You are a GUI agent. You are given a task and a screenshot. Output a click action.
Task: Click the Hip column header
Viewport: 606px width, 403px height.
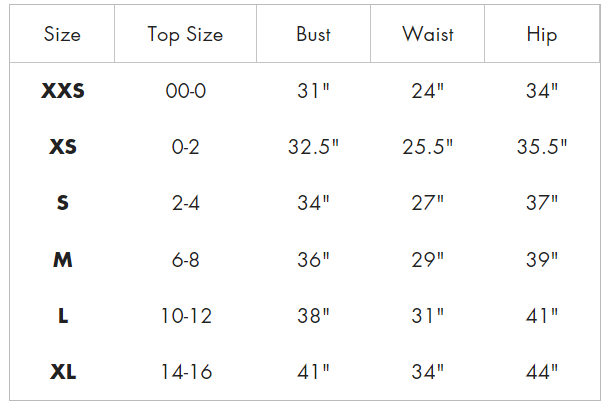pos(542,35)
